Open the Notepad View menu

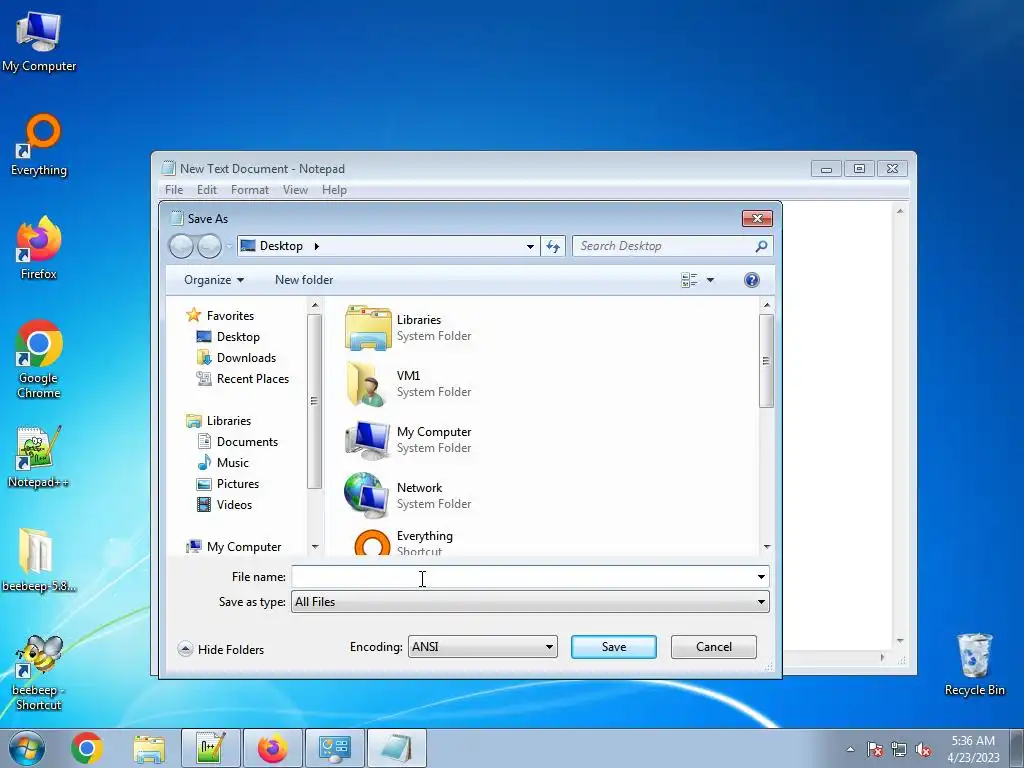pyautogui.click(x=295, y=190)
